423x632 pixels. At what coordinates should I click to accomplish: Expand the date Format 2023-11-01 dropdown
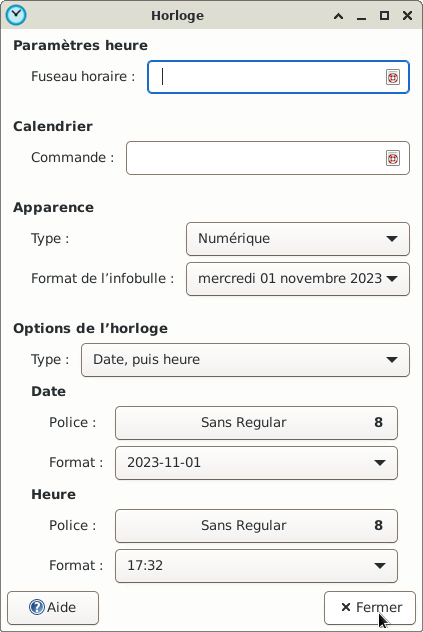point(256,463)
